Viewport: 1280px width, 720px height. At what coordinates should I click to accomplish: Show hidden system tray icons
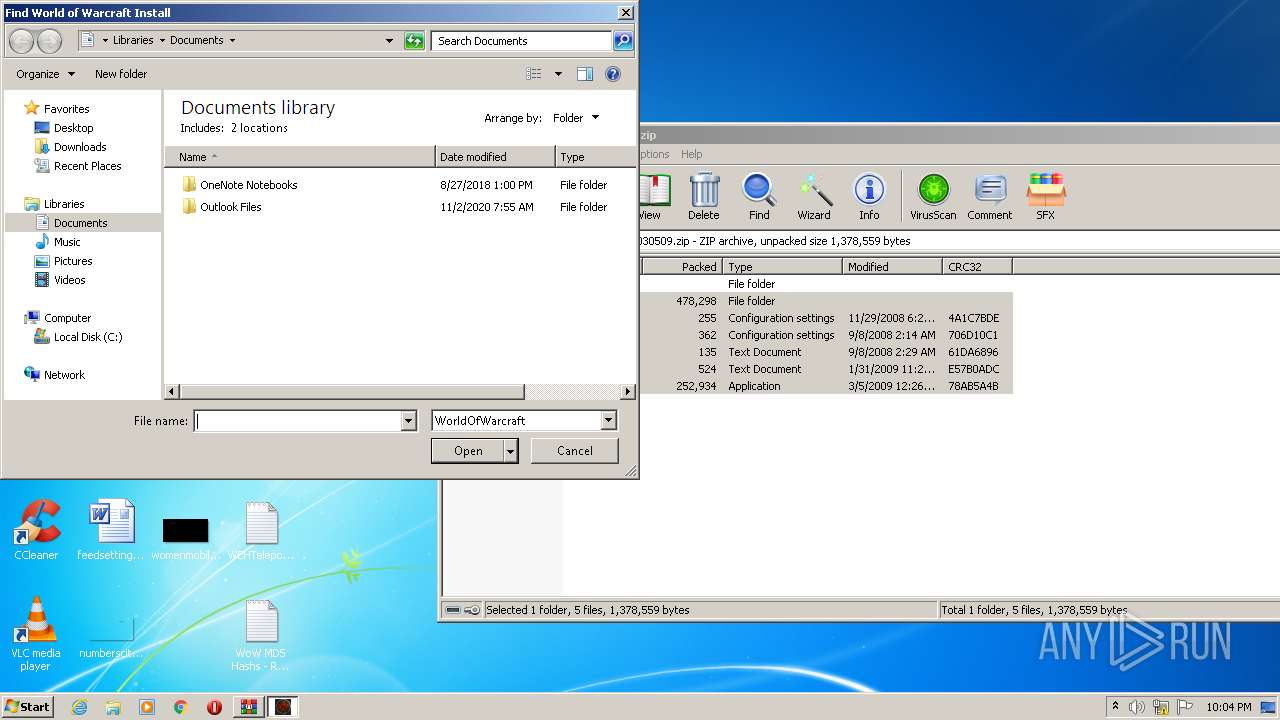point(1116,707)
